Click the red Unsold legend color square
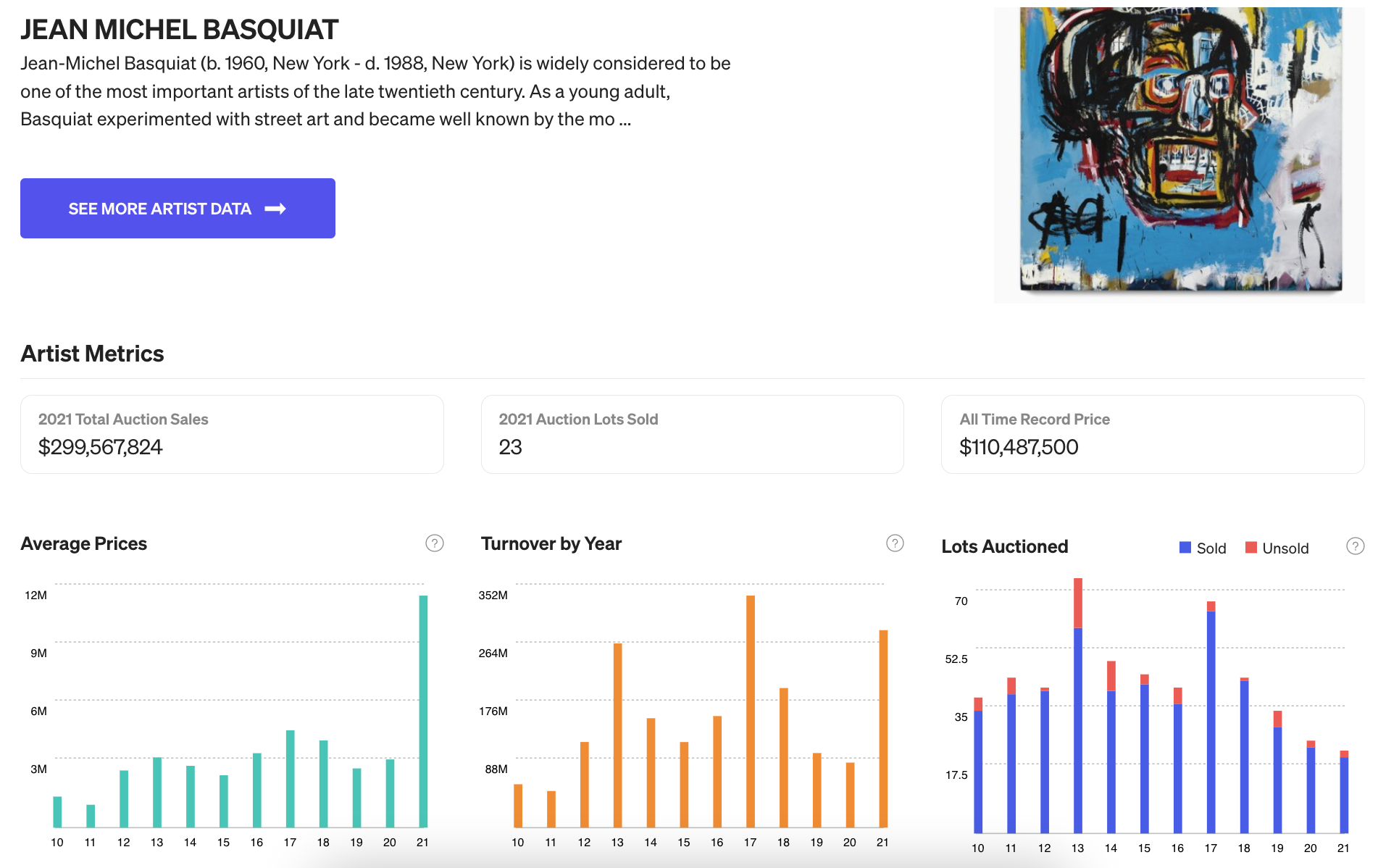The height and width of the screenshot is (868, 1378). click(1250, 548)
